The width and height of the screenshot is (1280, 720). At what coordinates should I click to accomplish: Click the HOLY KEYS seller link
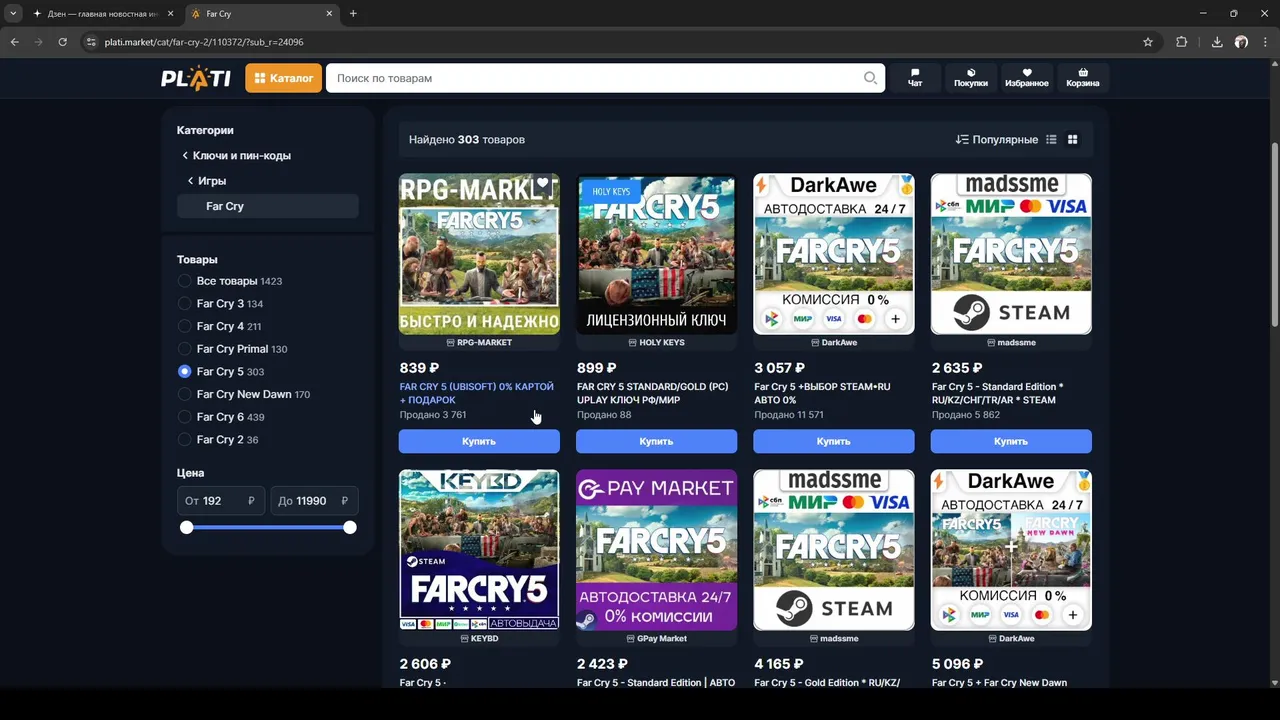click(x=656, y=343)
